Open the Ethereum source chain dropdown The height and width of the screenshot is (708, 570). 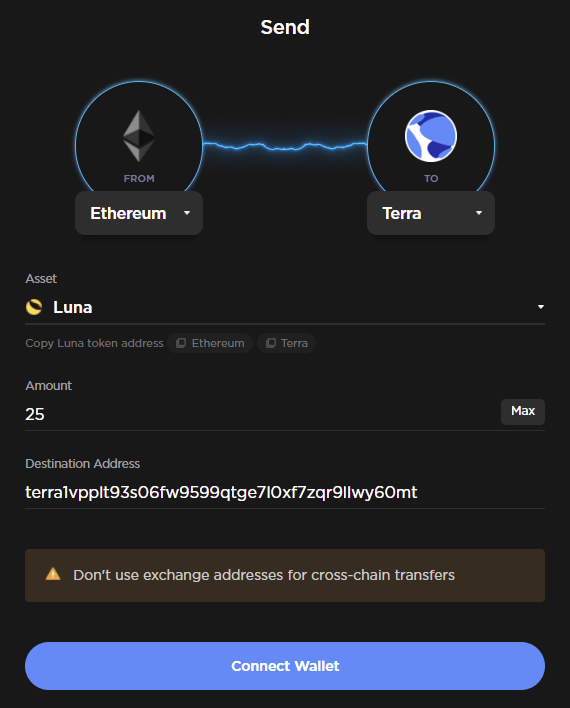coord(139,213)
